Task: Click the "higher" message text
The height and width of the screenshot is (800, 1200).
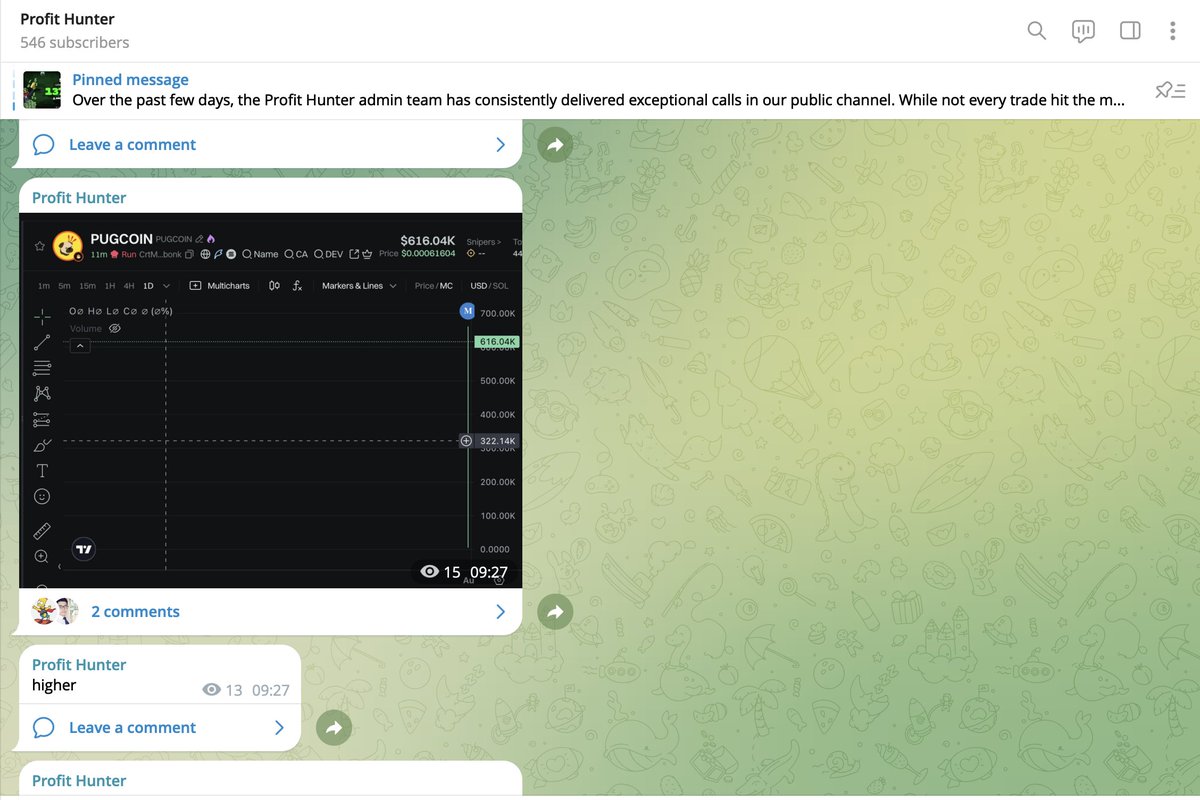Action: pos(54,686)
